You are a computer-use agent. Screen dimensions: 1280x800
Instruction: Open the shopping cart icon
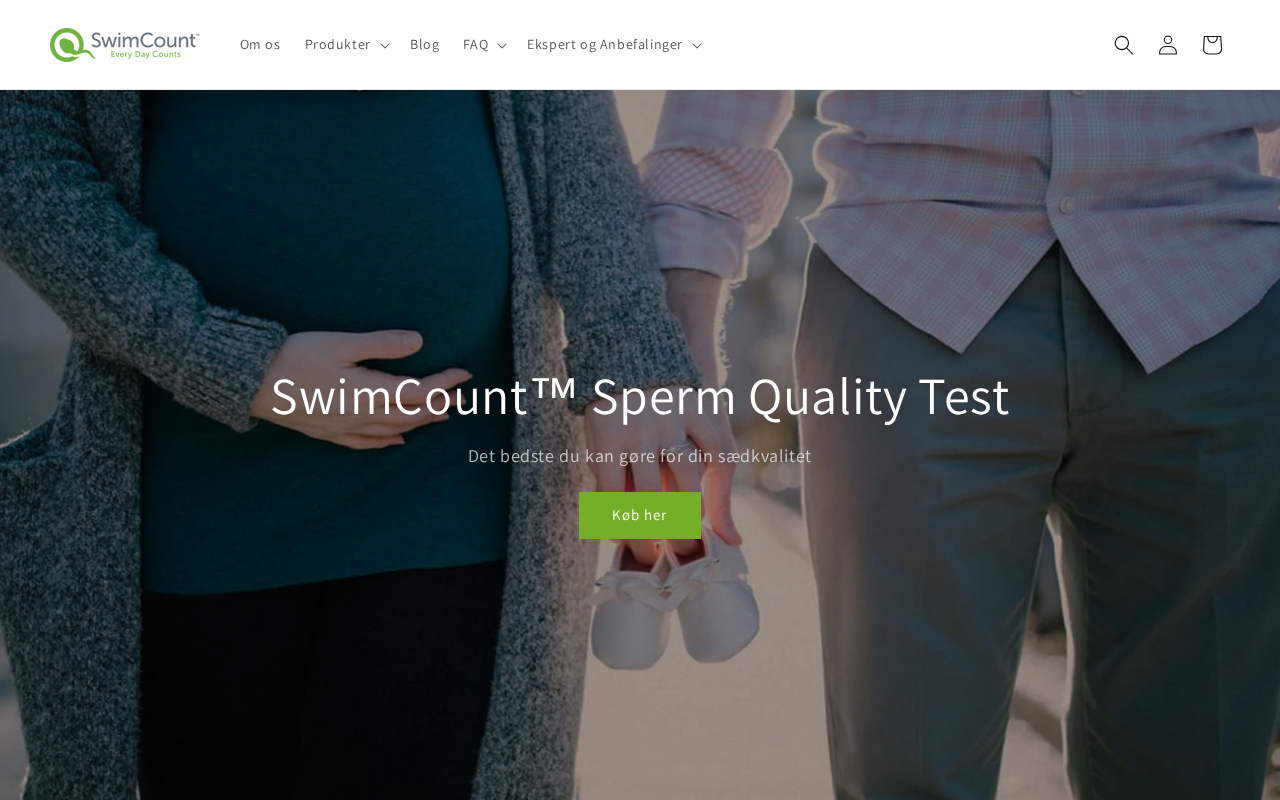coord(1212,45)
